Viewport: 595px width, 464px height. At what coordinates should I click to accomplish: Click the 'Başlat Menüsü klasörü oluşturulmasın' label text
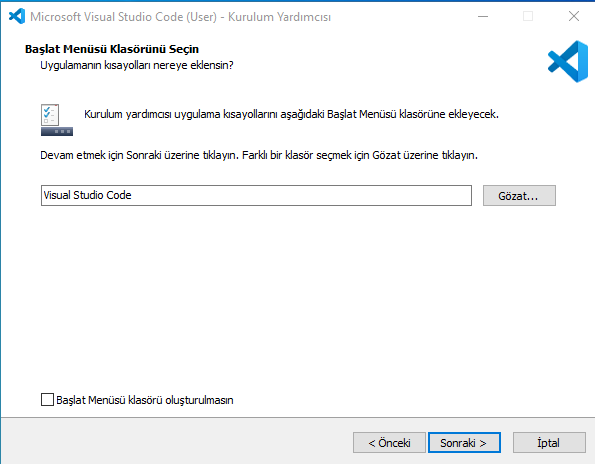tap(145, 400)
